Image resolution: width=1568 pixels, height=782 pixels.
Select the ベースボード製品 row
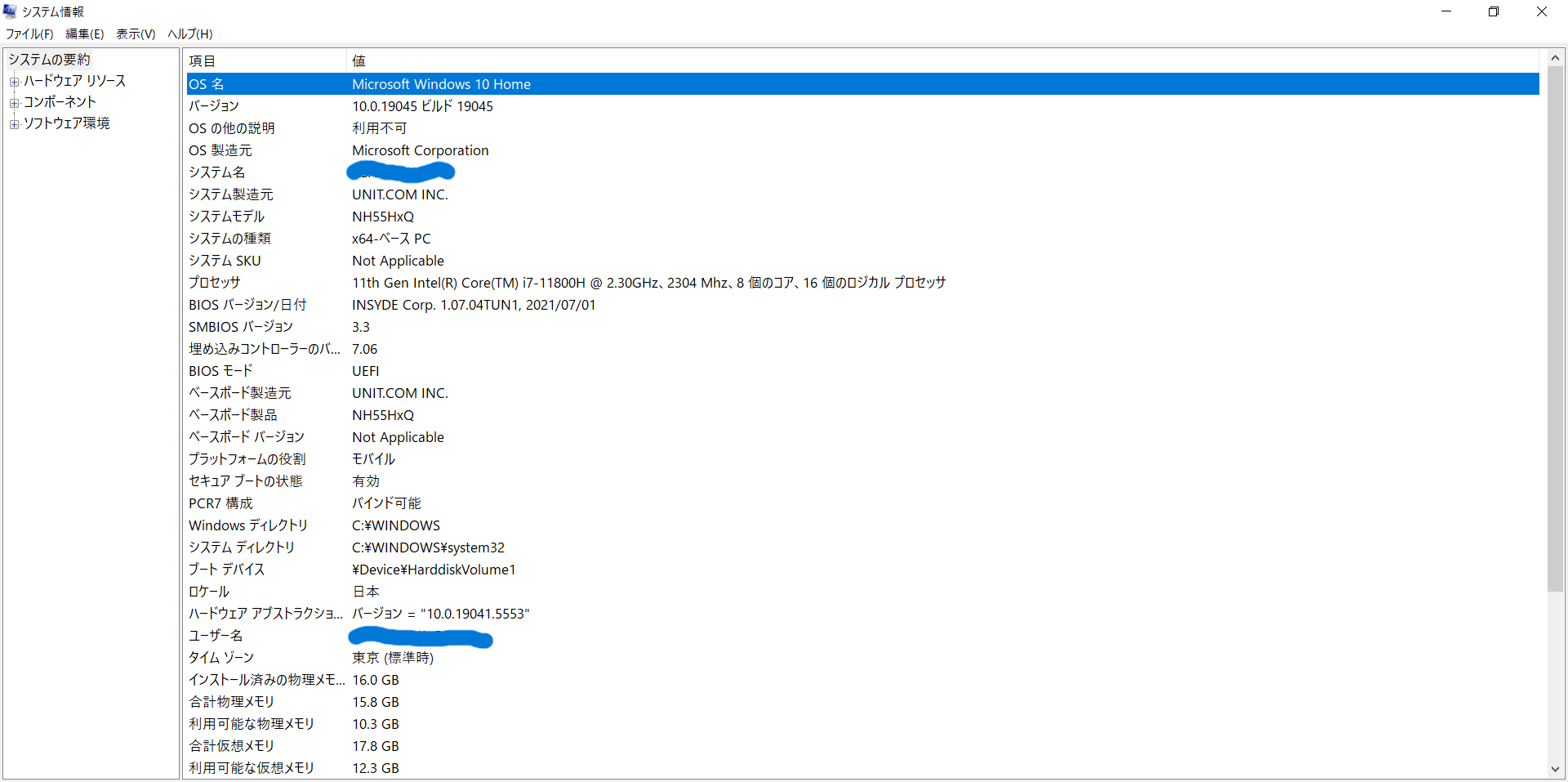point(863,415)
